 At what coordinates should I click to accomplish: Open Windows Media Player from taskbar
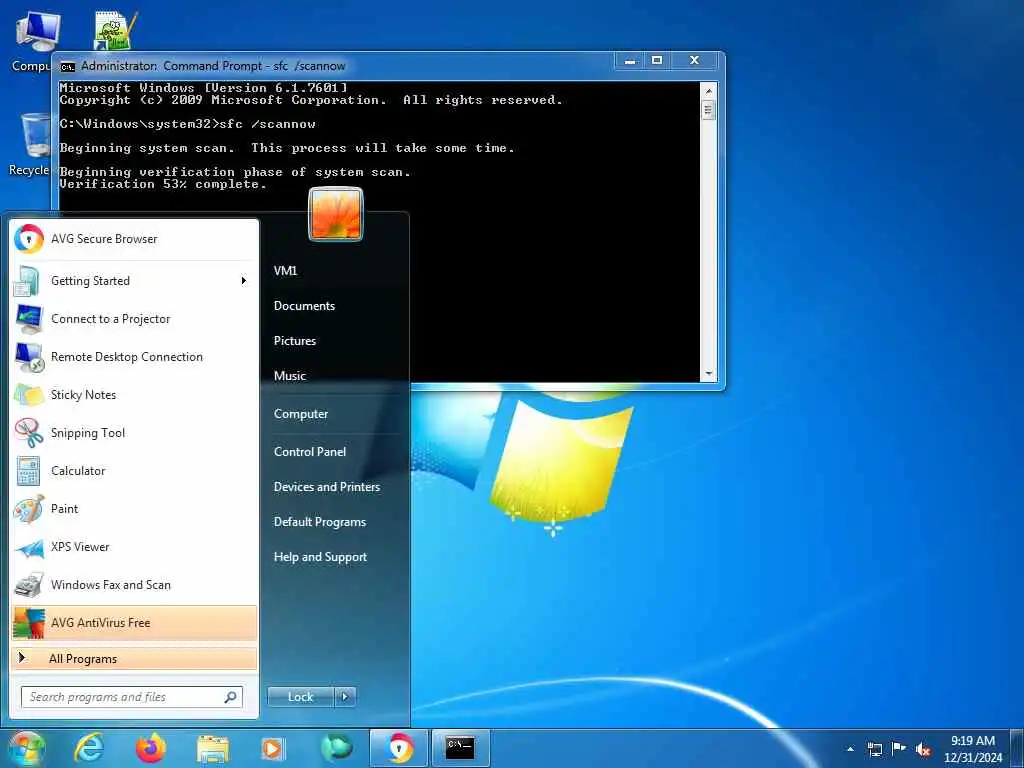pos(273,748)
